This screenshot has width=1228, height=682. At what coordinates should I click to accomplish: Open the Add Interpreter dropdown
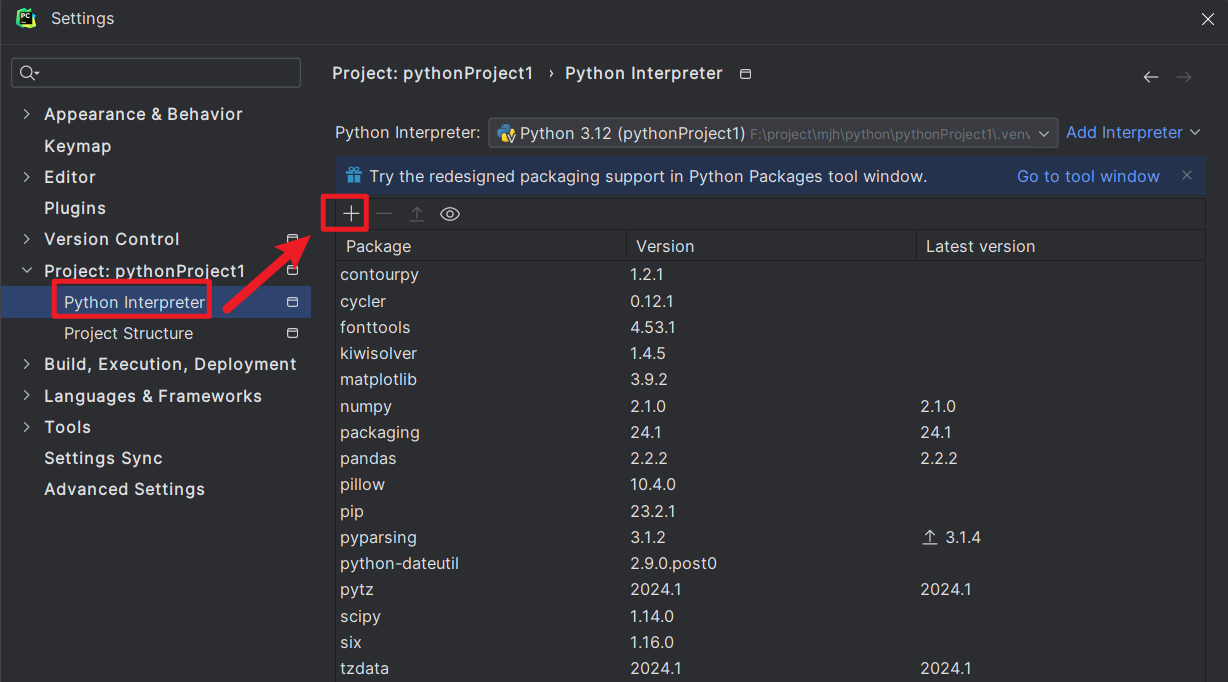[x=1133, y=133]
